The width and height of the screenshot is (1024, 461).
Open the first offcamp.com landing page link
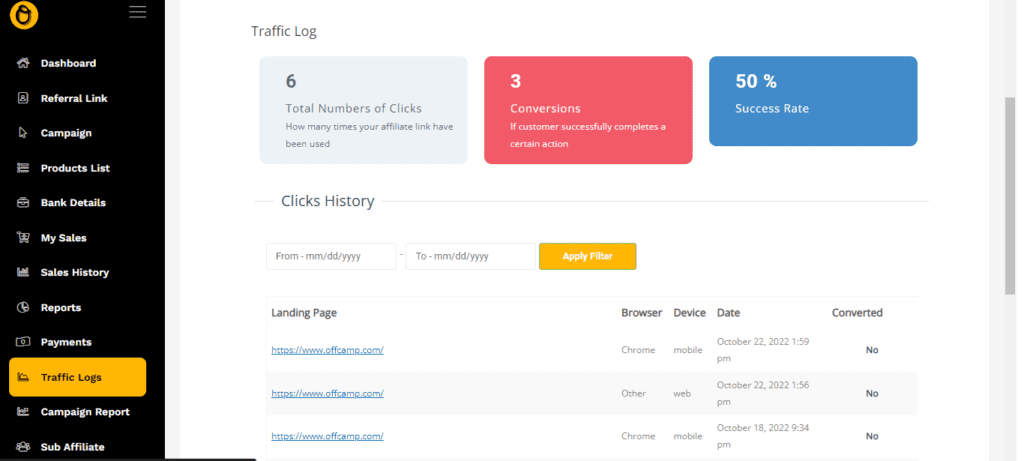(x=327, y=350)
